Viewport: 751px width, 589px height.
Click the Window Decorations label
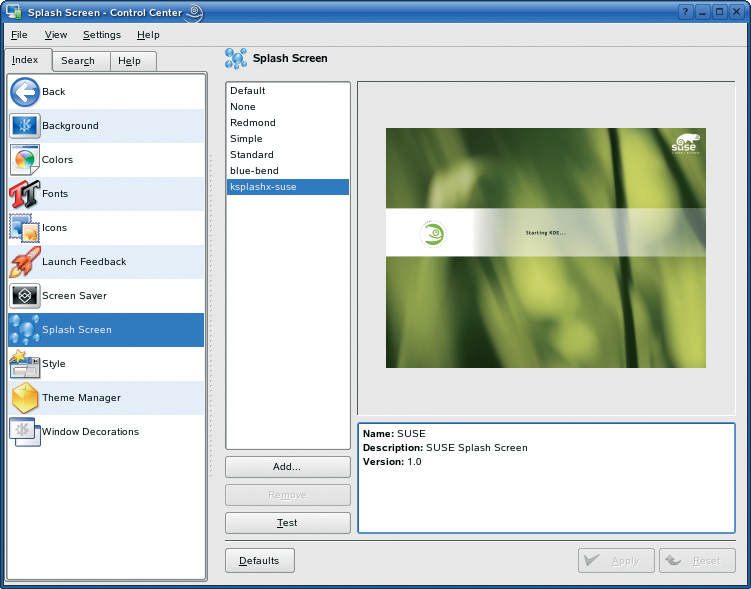coord(91,432)
